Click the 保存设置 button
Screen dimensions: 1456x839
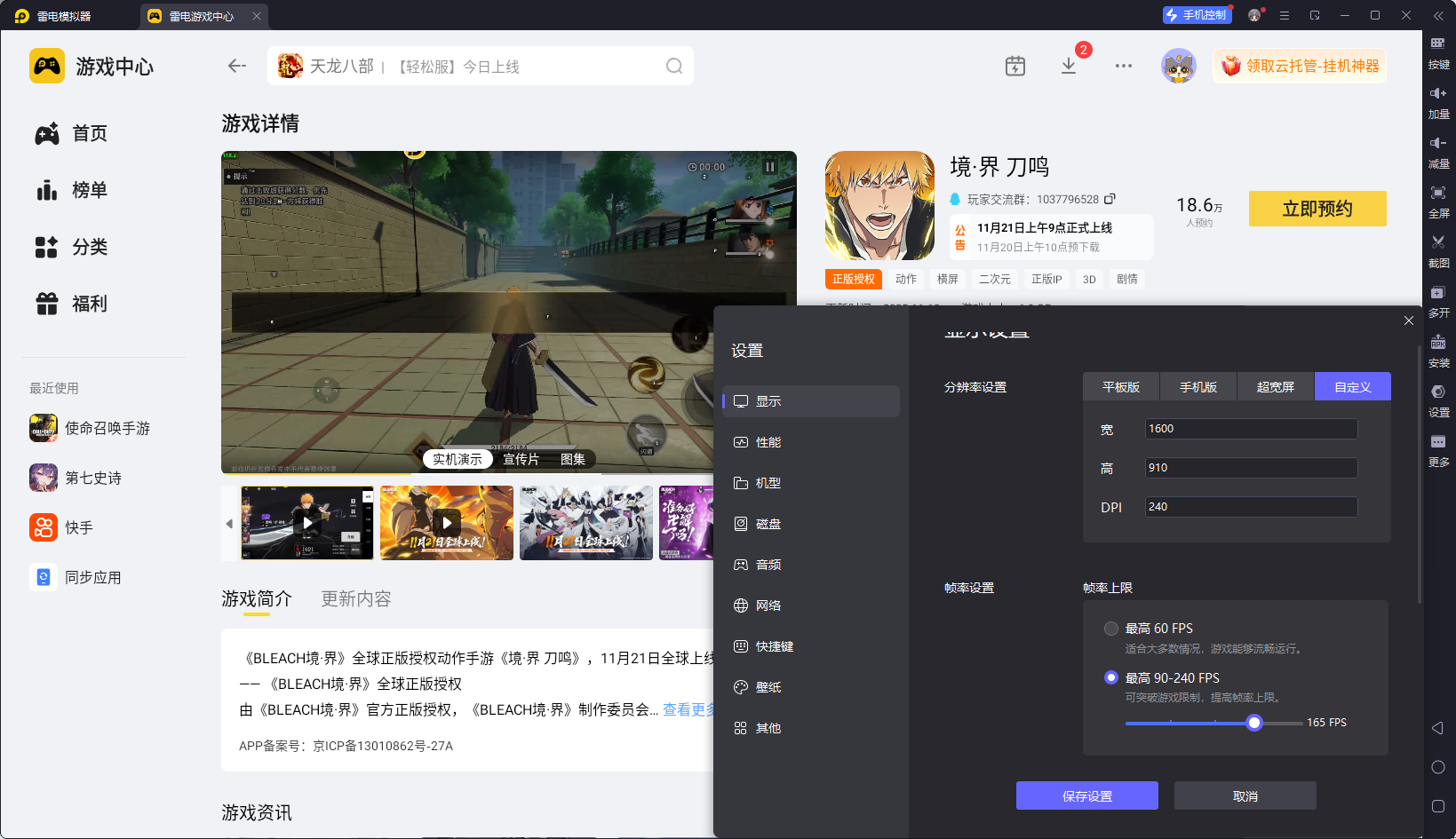[x=1086, y=796]
